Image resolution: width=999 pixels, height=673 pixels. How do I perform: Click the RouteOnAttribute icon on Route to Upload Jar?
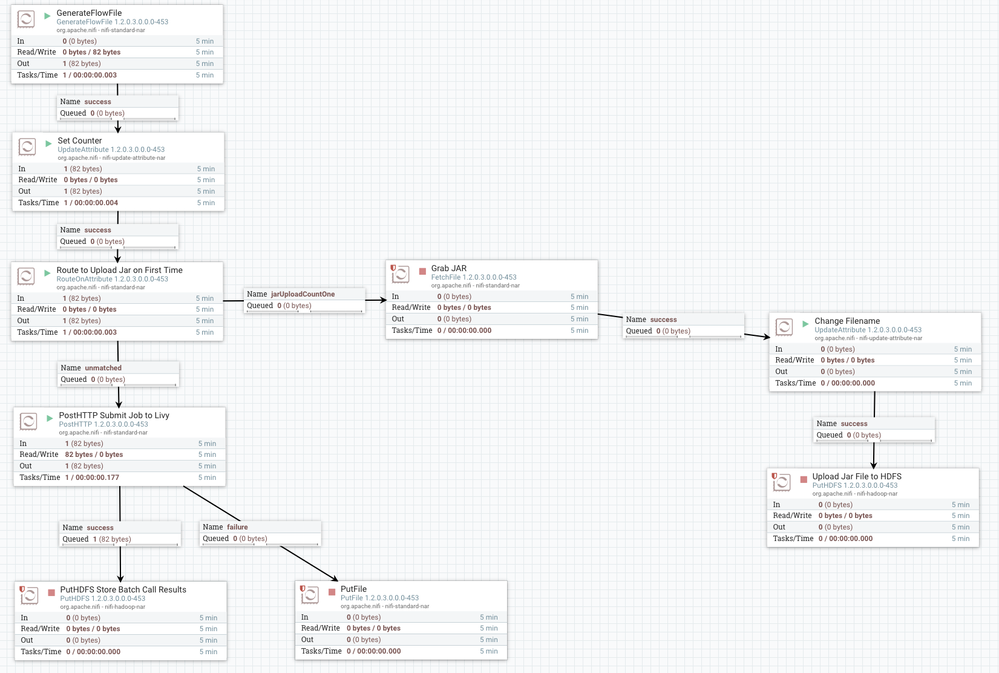tap(26, 274)
